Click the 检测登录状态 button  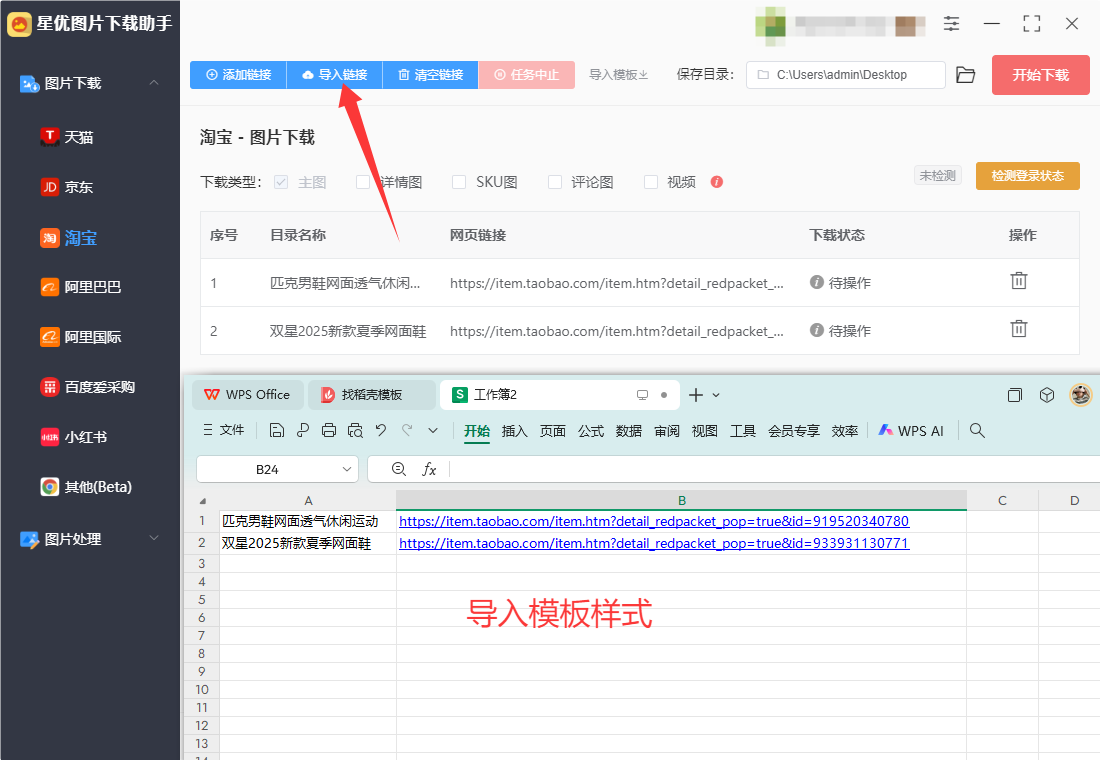[x=1028, y=176]
